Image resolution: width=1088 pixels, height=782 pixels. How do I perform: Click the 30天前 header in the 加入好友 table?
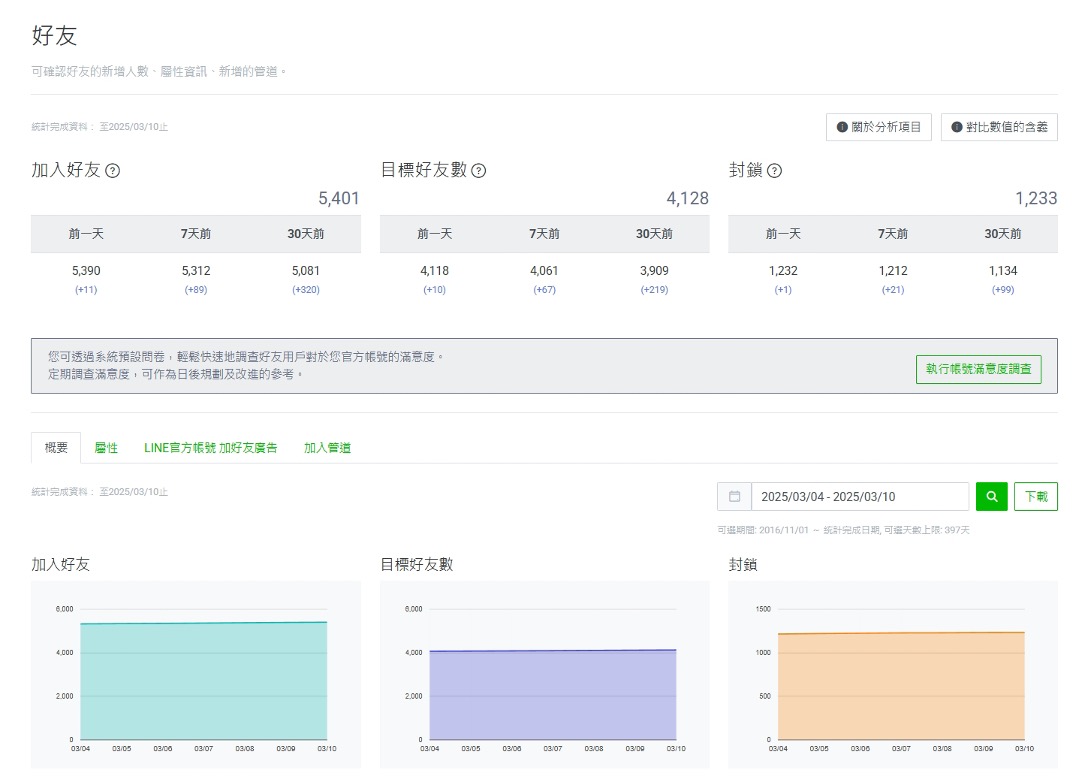point(306,234)
